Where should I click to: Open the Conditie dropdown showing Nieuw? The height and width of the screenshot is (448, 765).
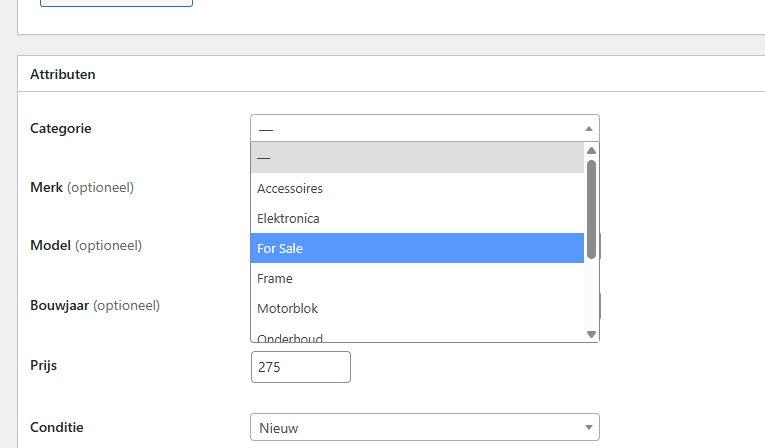[x=424, y=427]
